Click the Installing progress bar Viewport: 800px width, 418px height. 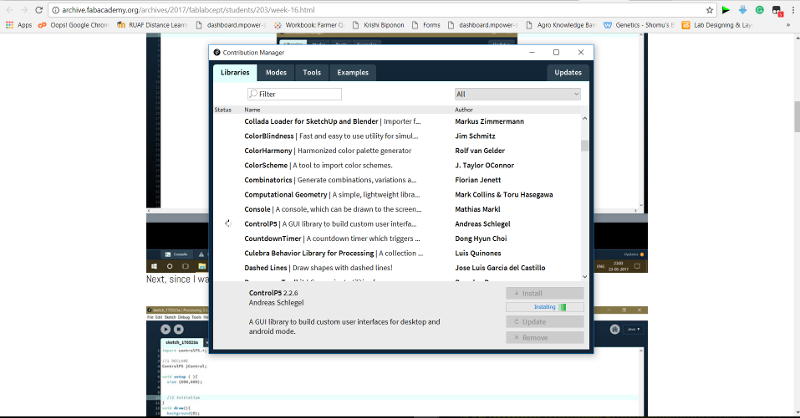[545, 307]
